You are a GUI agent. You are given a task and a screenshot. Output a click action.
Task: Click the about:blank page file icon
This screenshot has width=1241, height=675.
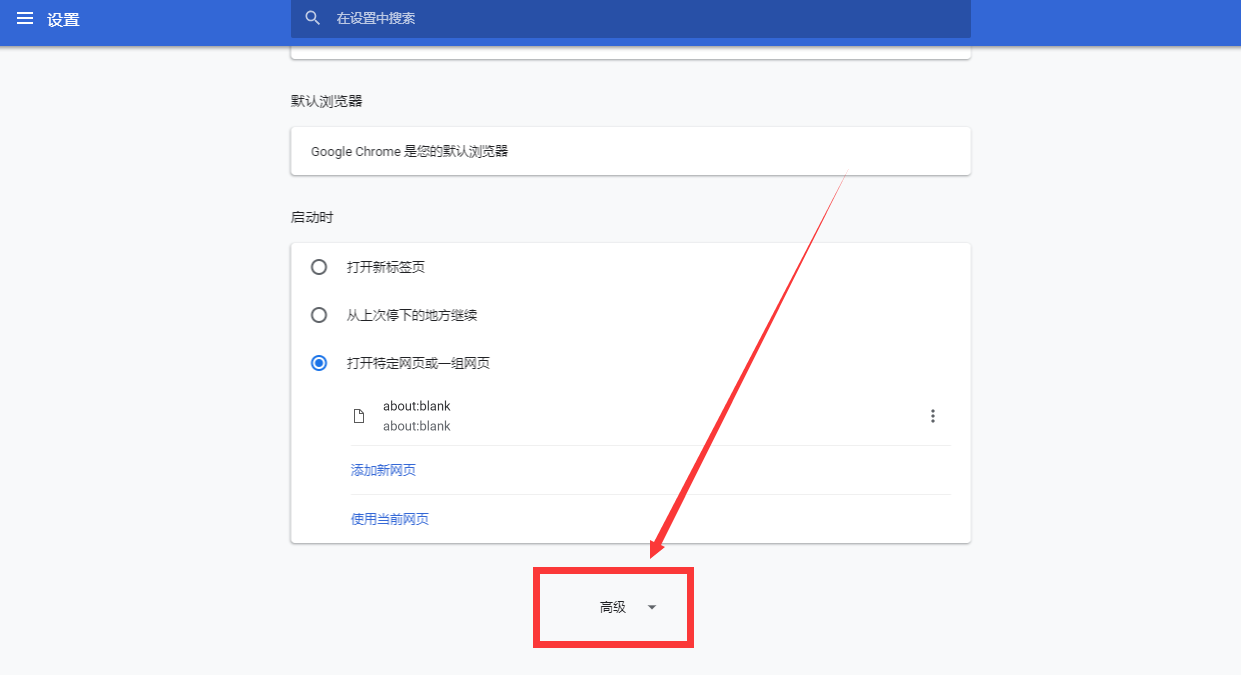click(x=359, y=416)
